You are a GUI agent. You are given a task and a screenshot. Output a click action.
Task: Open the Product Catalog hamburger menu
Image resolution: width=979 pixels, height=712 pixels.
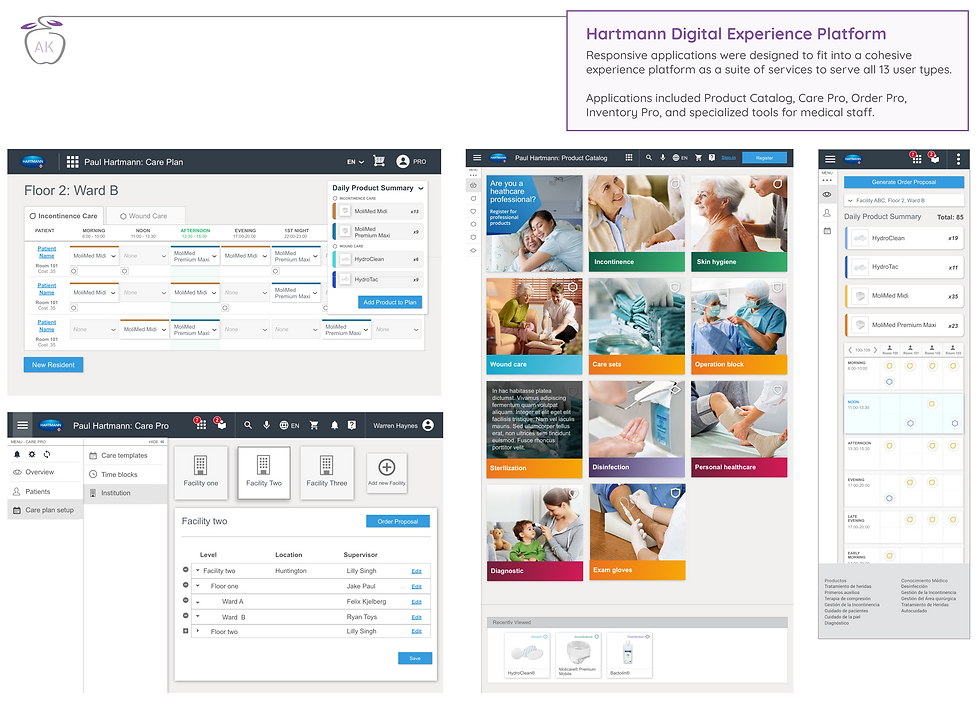477,158
